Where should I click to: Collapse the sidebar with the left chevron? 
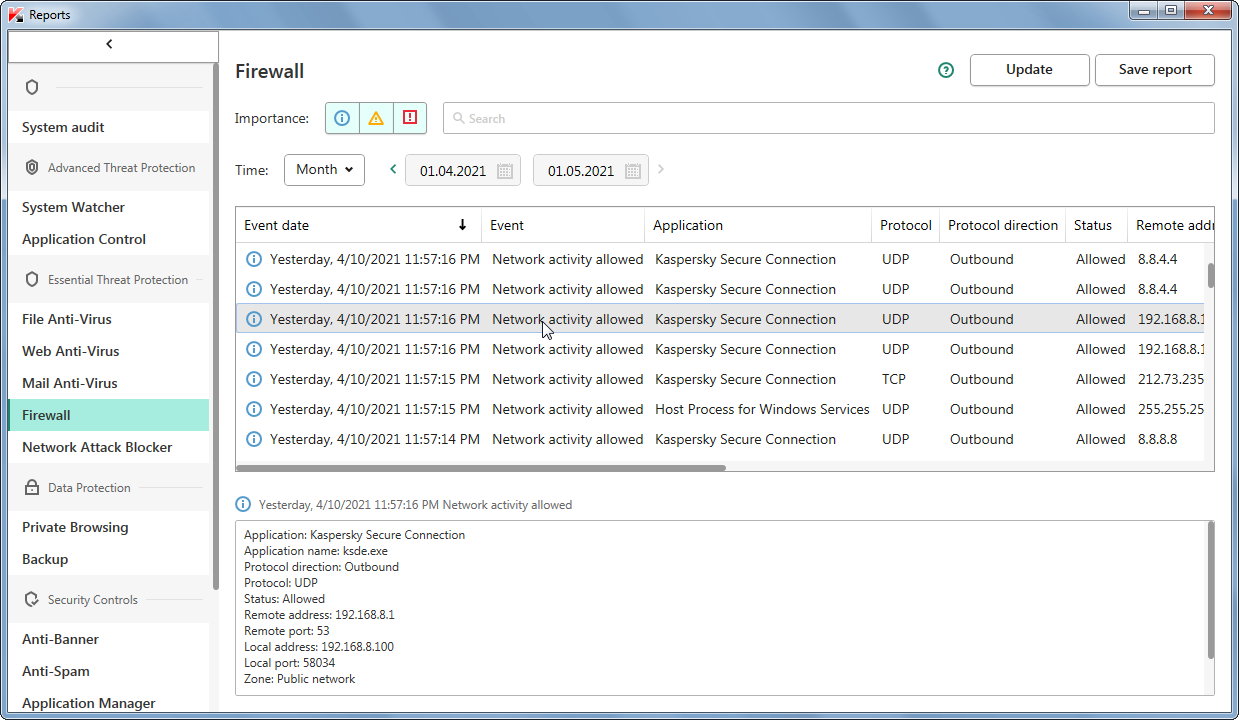click(109, 44)
